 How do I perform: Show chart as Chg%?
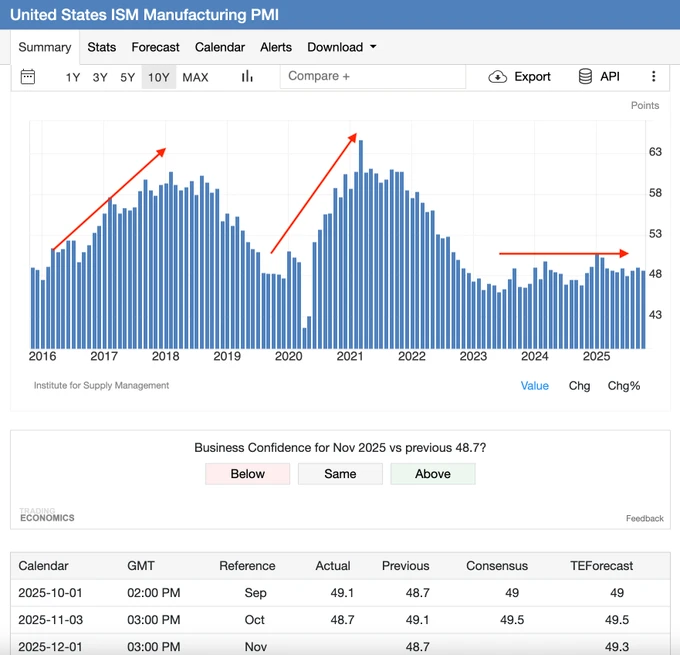point(624,385)
